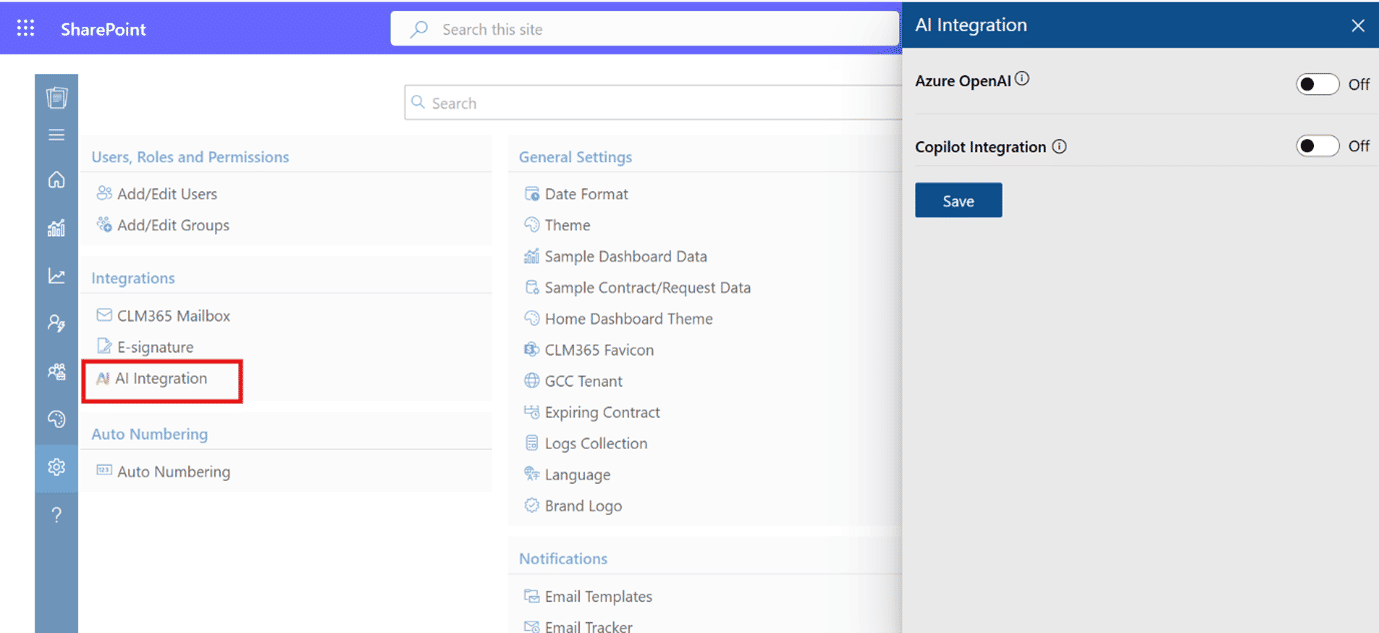Image resolution: width=1379 pixels, height=633 pixels.
Task: Click the help question mark icon
Action: click(x=56, y=515)
